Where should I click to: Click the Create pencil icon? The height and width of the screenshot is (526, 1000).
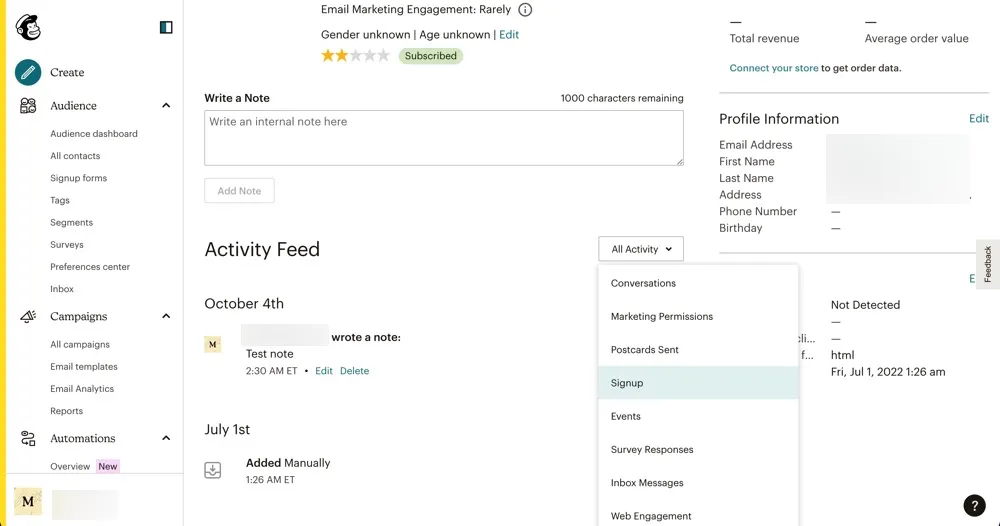[28, 72]
